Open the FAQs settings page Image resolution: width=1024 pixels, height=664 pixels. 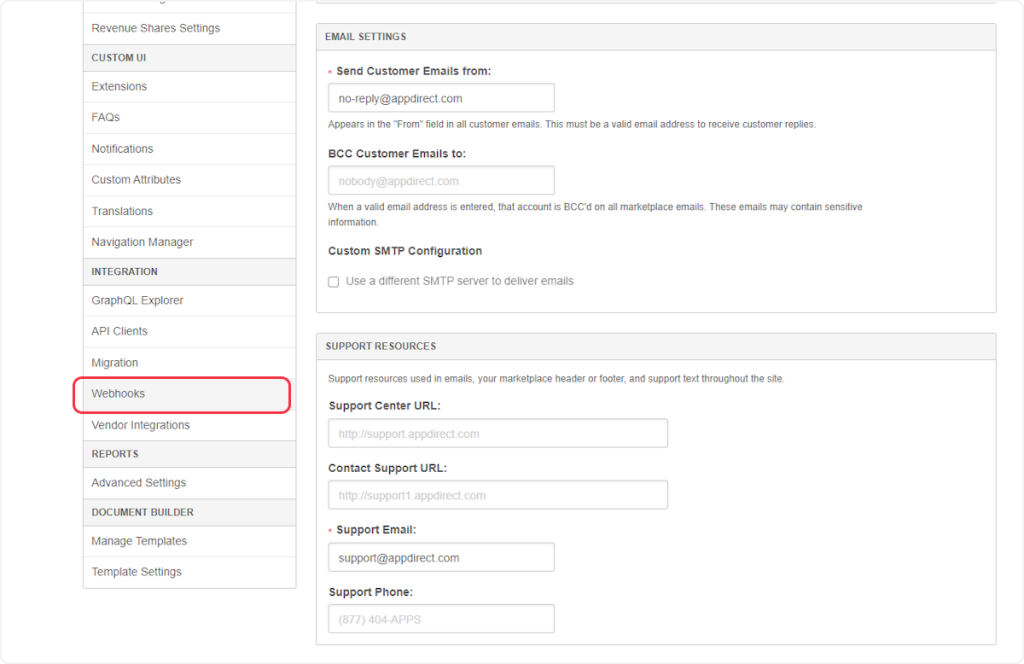pos(106,118)
